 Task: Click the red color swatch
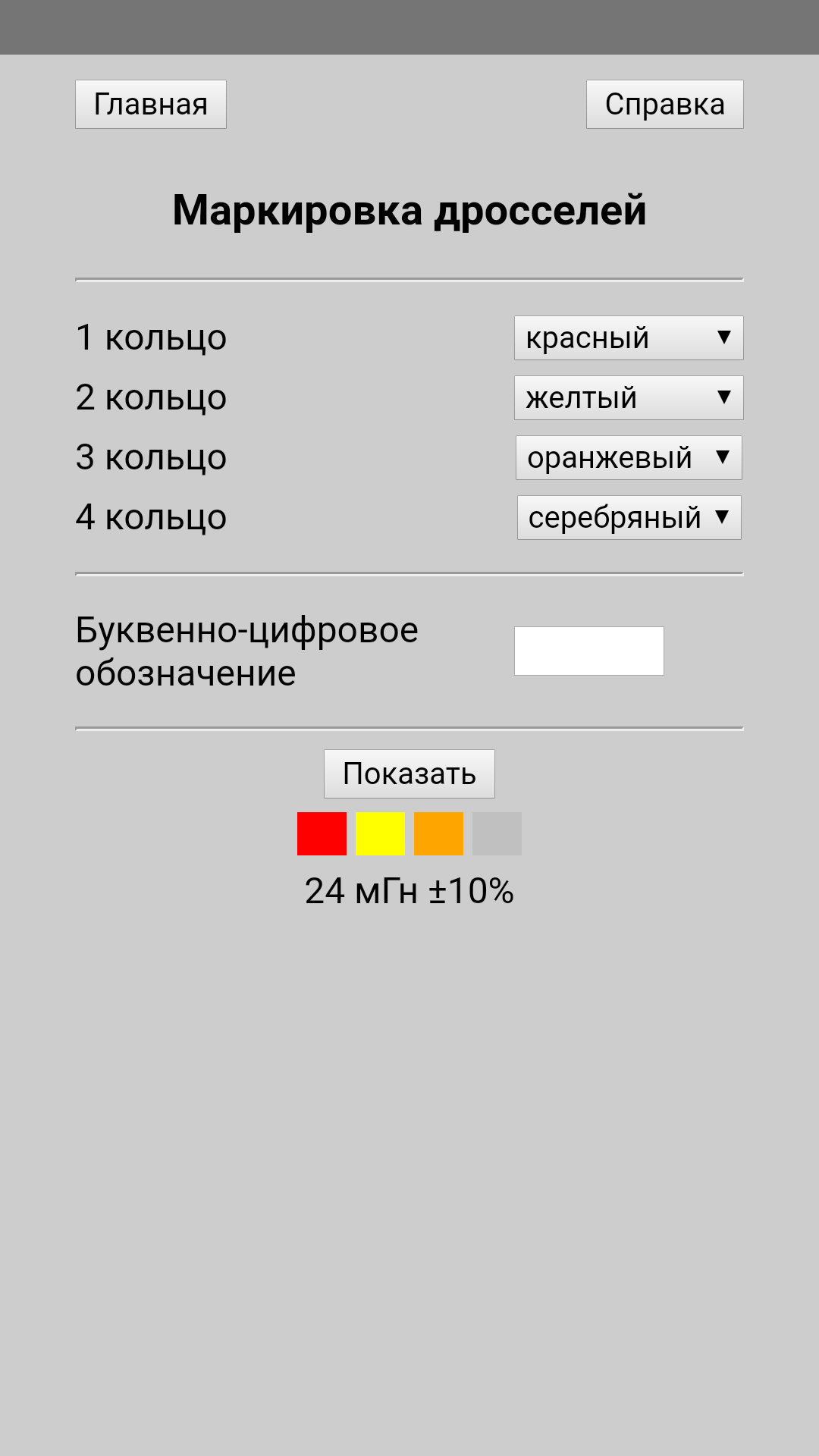322,833
